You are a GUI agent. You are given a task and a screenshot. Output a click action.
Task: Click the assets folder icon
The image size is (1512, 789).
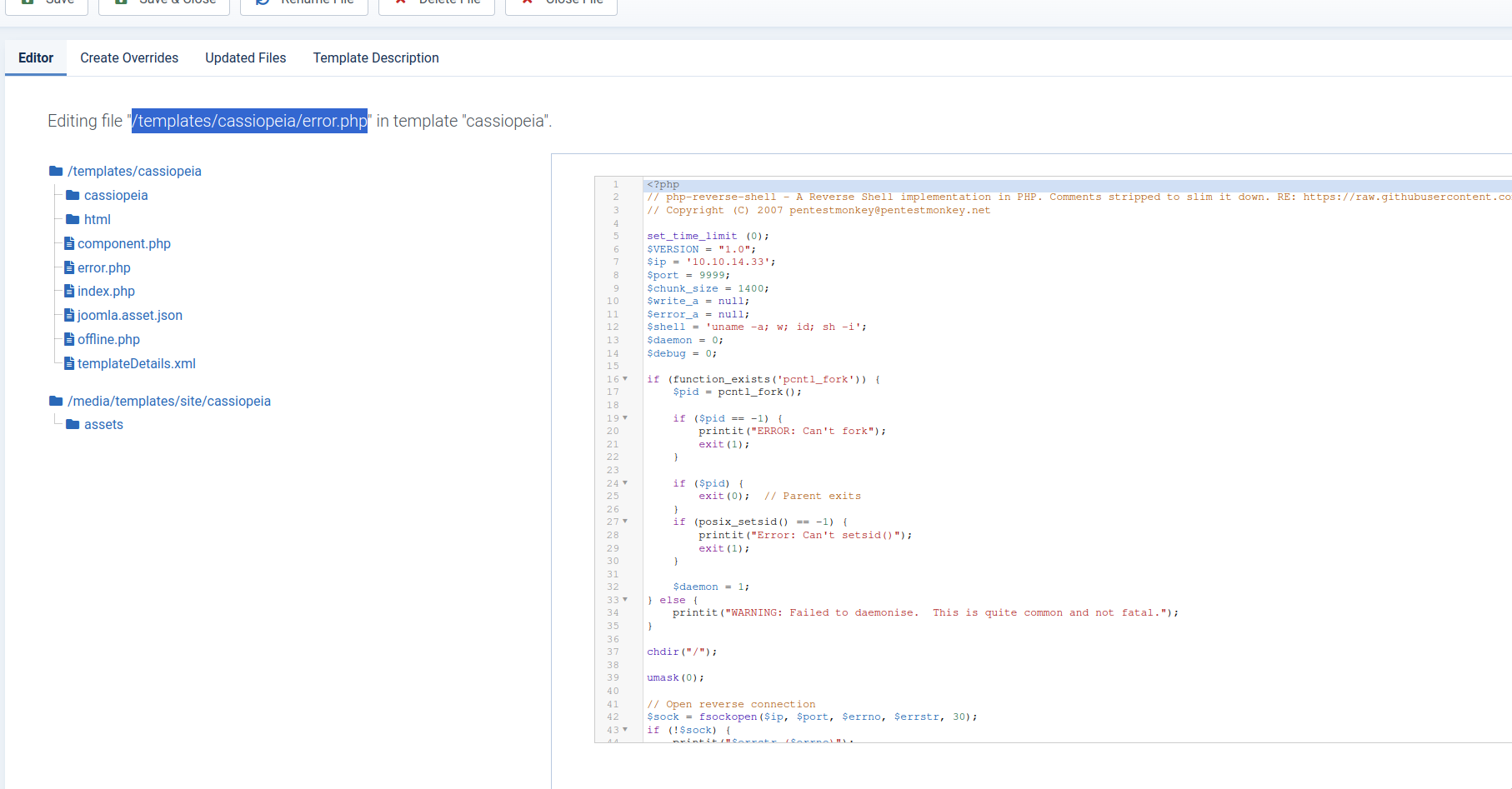coord(73,424)
